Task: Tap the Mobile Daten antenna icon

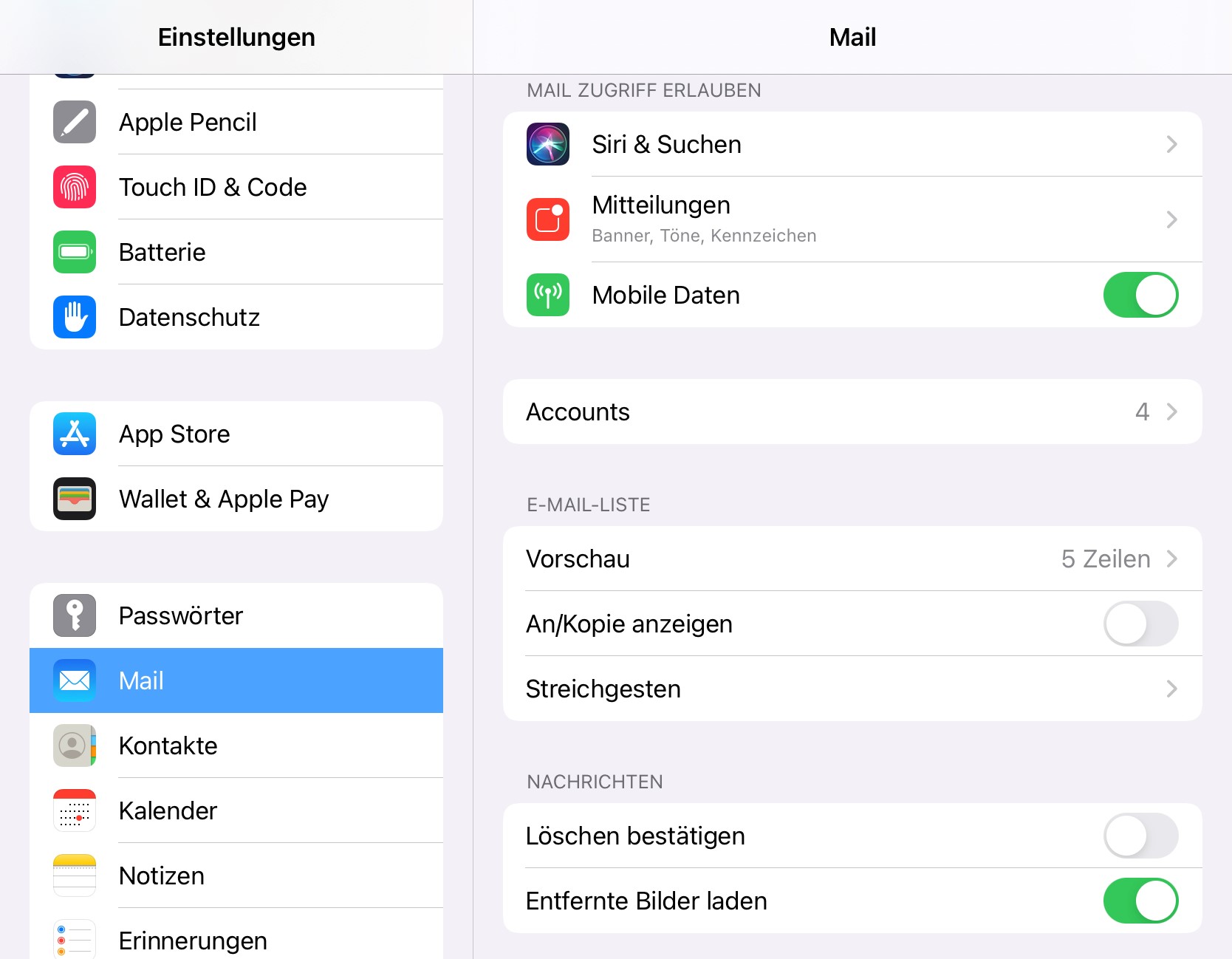Action: [x=548, y=295]
